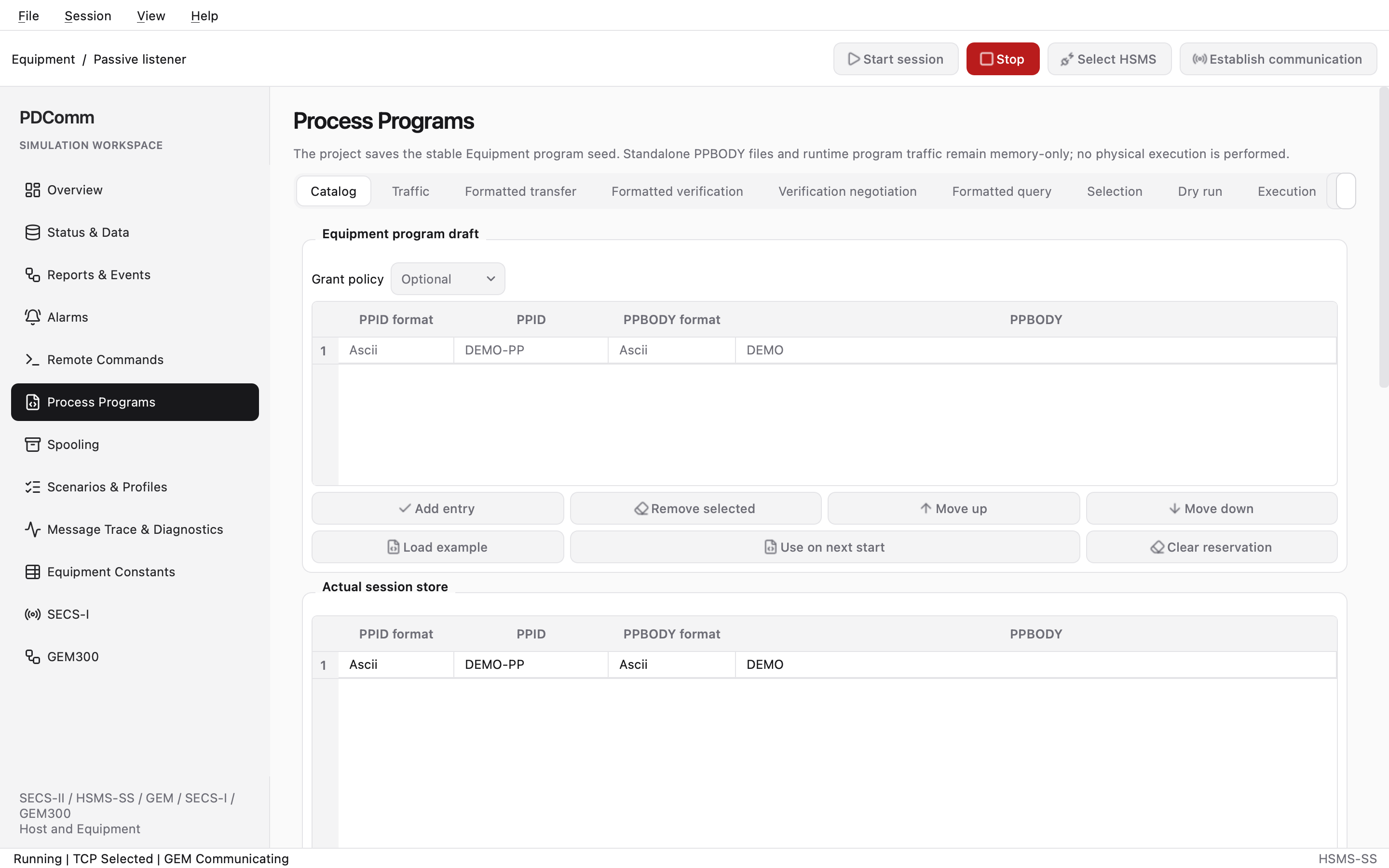Click the Add entry button
Screen dimensions: 1389x868
(437, 509)
